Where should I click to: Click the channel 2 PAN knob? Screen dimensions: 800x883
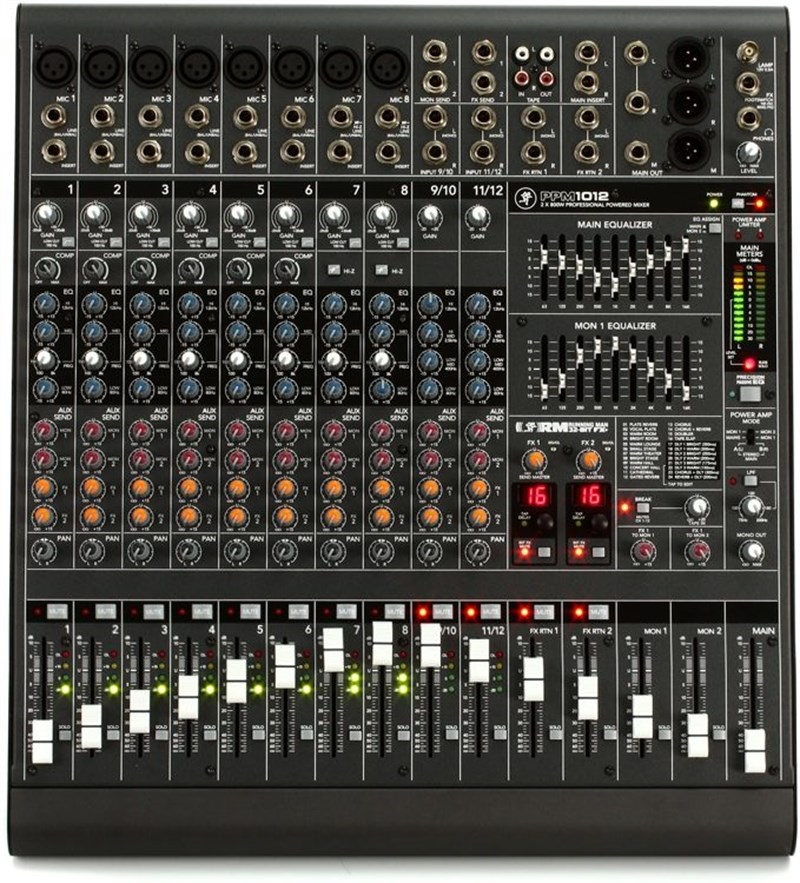[92, 552]
